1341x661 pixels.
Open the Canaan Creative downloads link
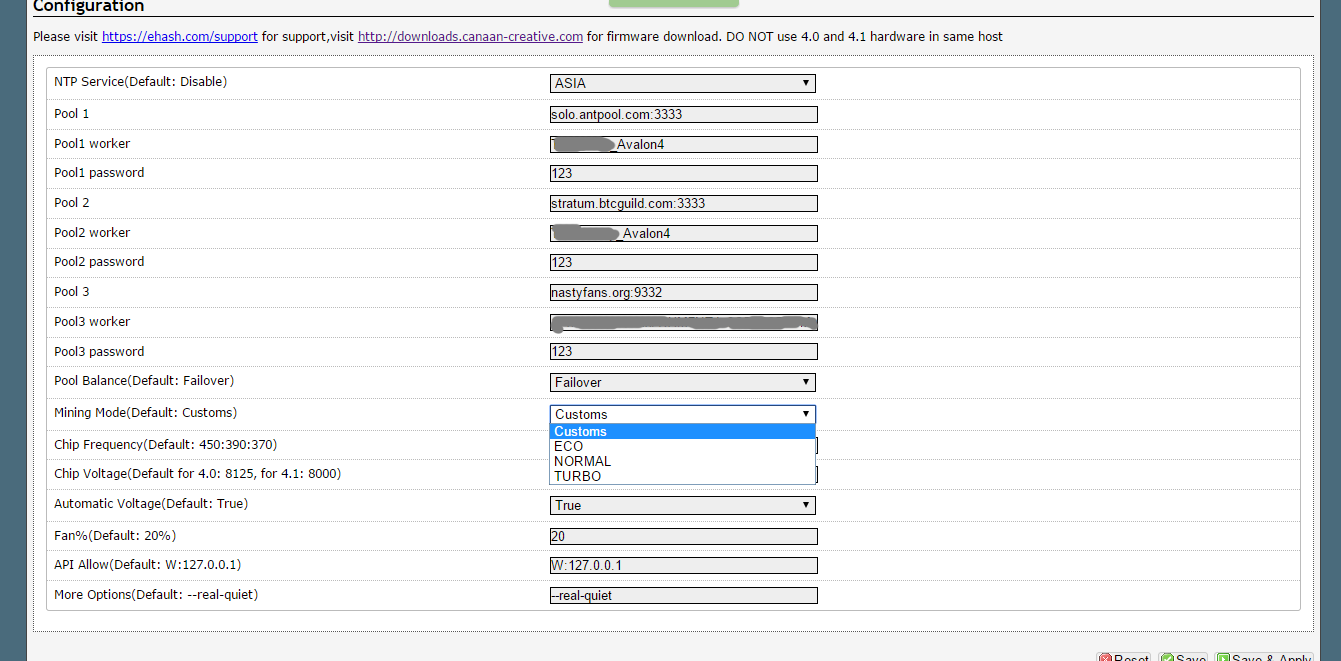tap(470, 36)
